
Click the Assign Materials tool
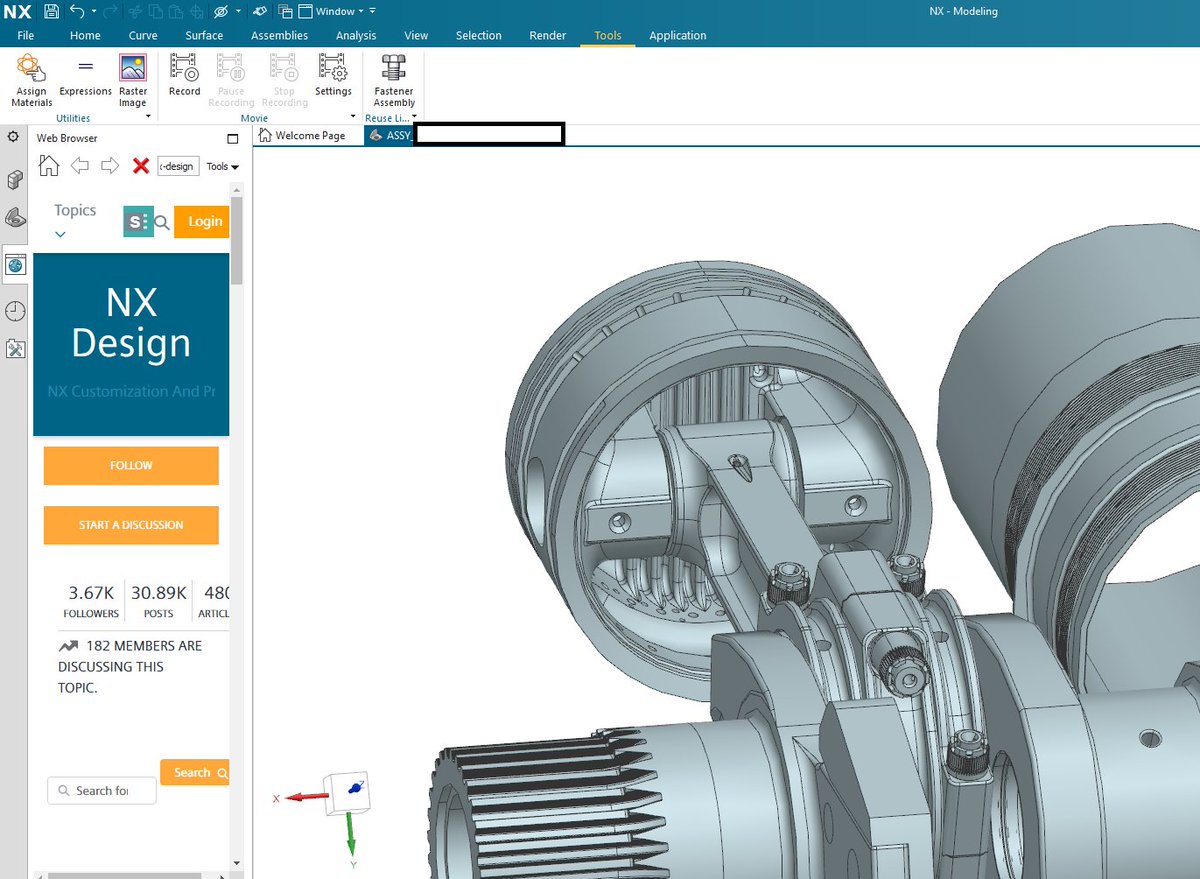pos(31,80)
